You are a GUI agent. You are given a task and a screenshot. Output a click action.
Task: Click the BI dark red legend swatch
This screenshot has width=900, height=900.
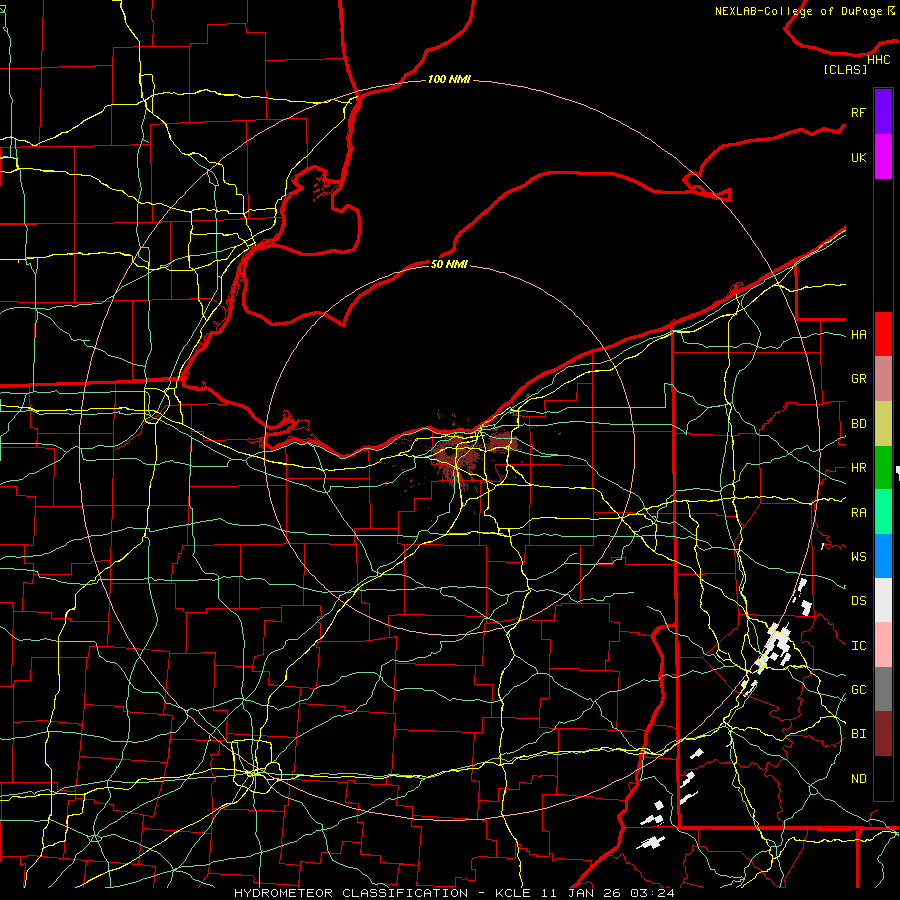tap(883, 734)
